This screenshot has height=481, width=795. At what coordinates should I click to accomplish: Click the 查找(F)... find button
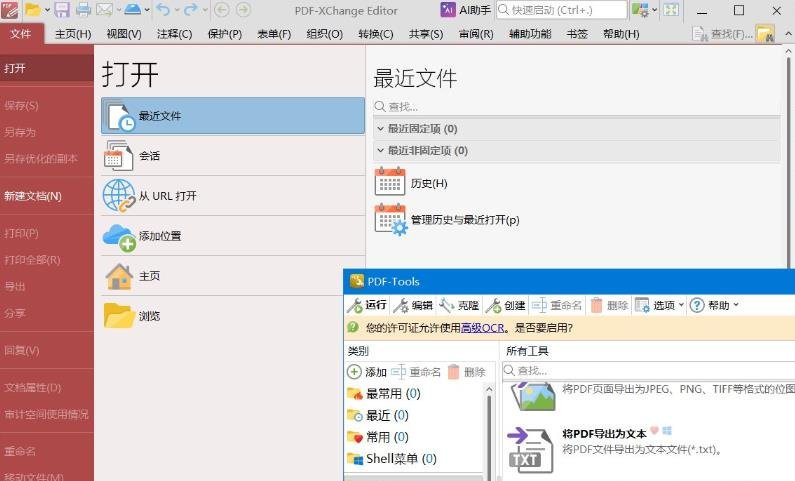pos(722,34)
